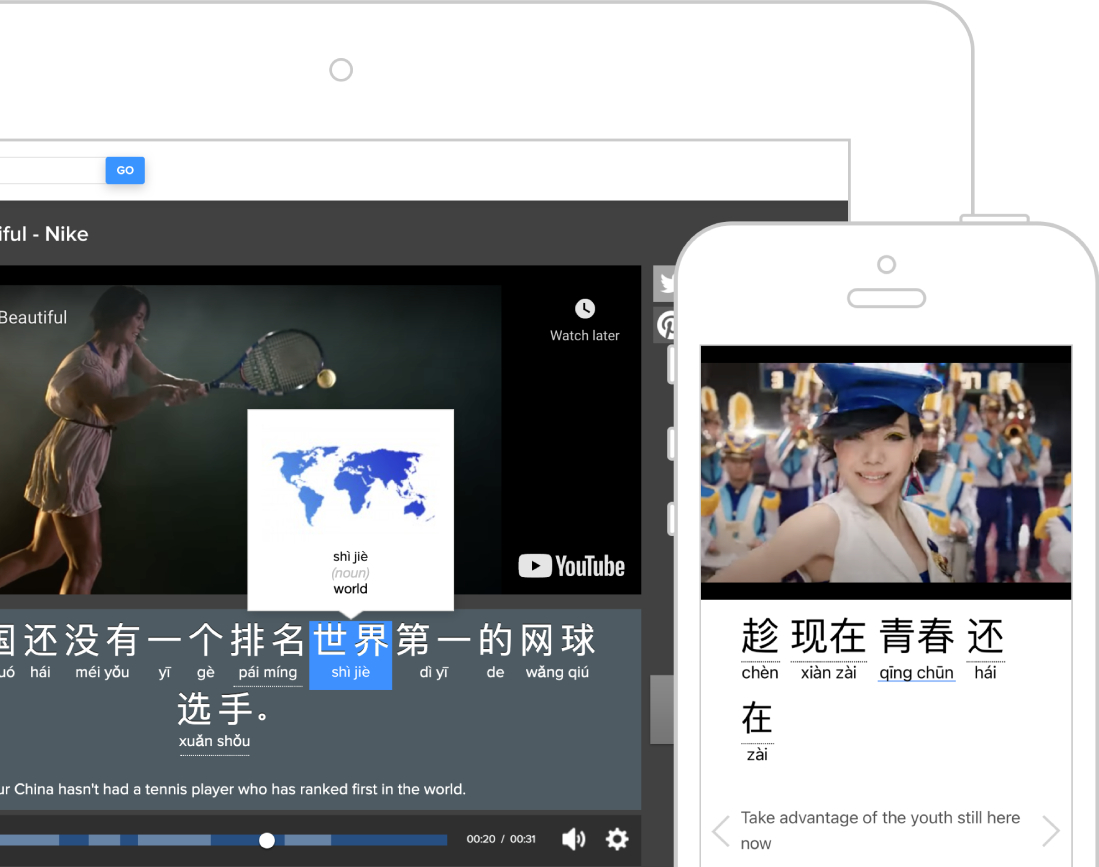Image resolution: width=1099 pixels, height=867 pixels.
Task: Open the player settings gear
Action: (x=617, y=840)
